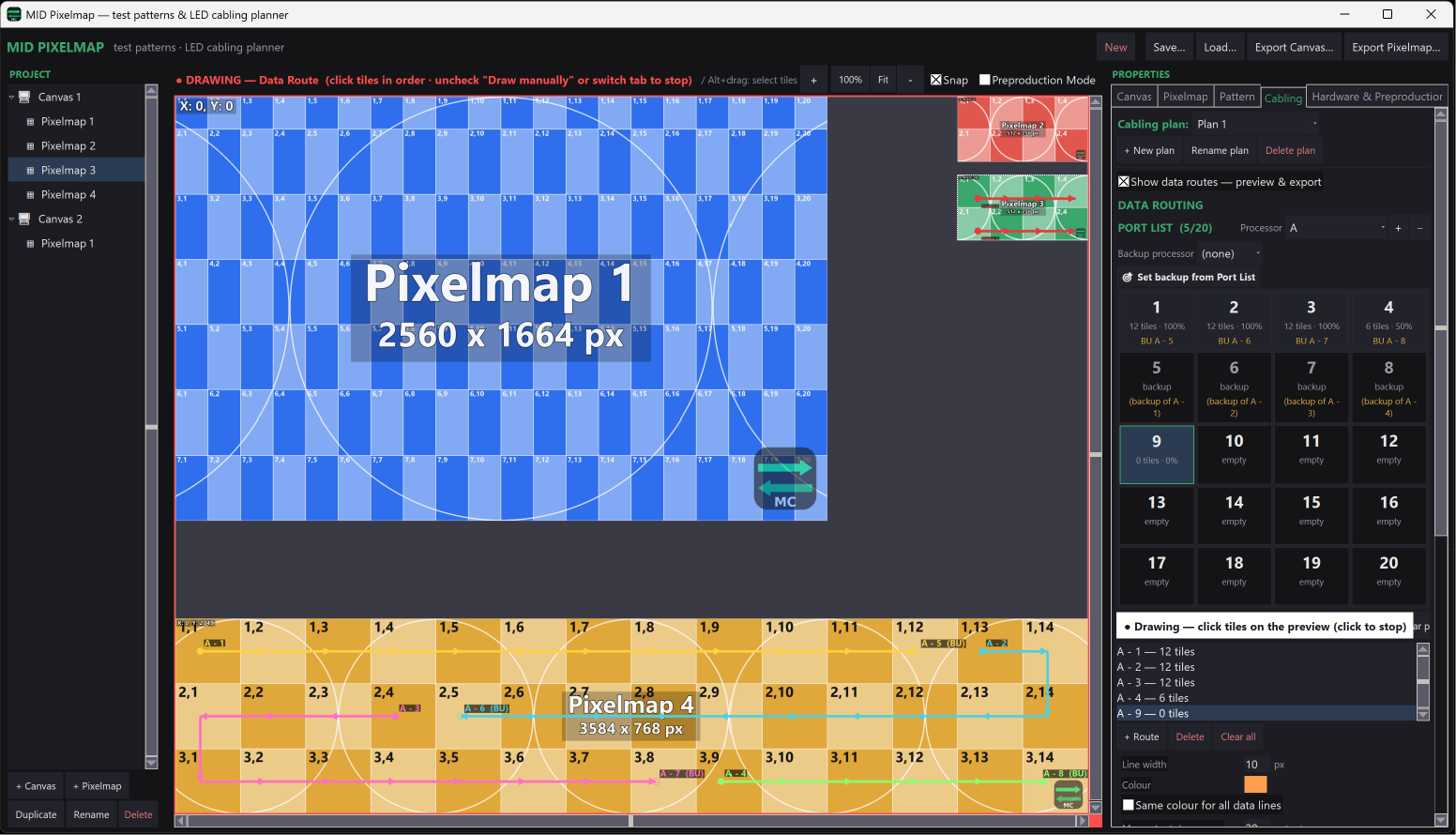Click the MC data-flow icon on Pixelmap 1

pyautogui.click(x=785, y=479)
